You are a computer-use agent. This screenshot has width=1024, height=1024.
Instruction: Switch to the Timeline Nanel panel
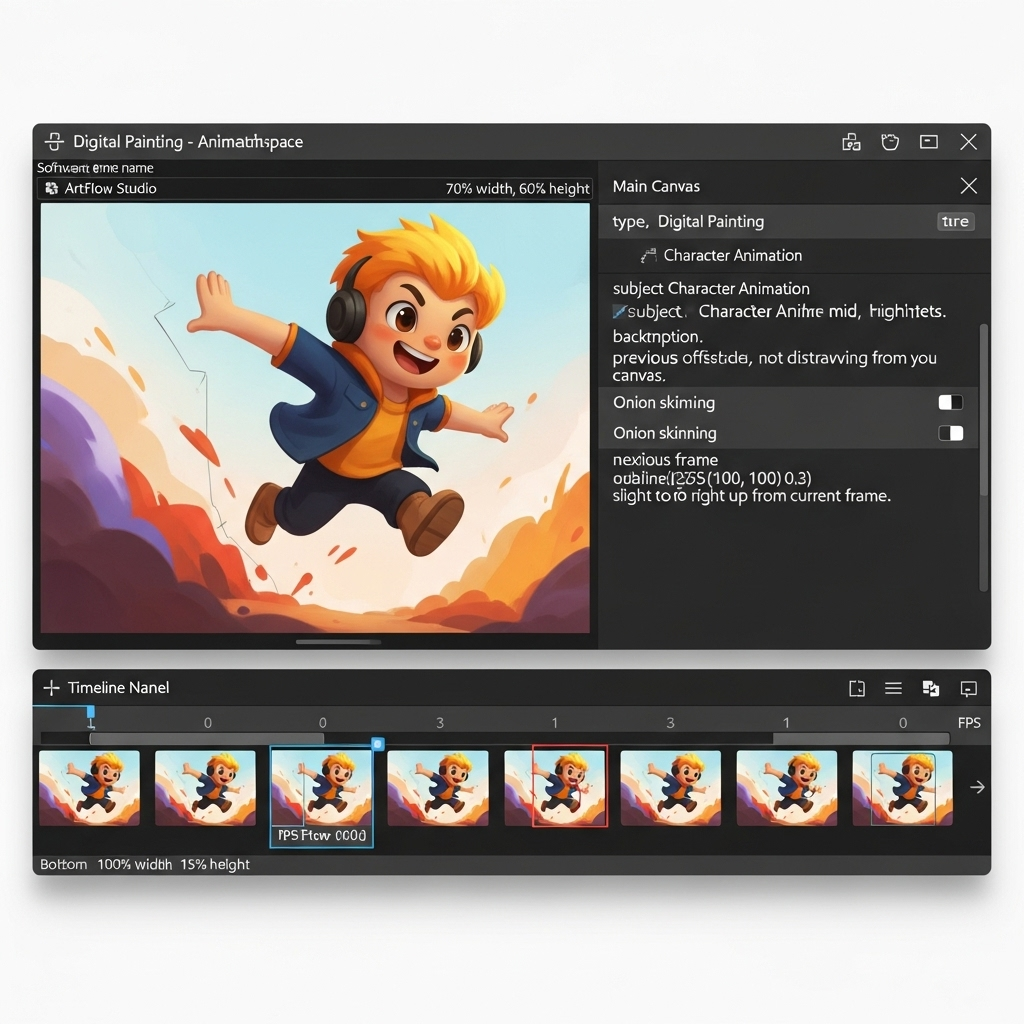[117, 687]
